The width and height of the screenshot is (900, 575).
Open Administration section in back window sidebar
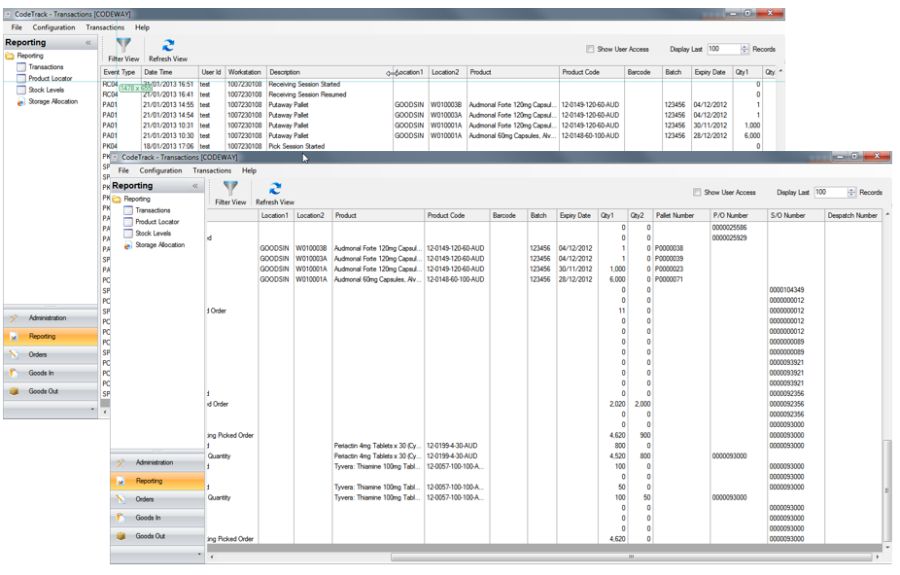(x=47, y=317)
